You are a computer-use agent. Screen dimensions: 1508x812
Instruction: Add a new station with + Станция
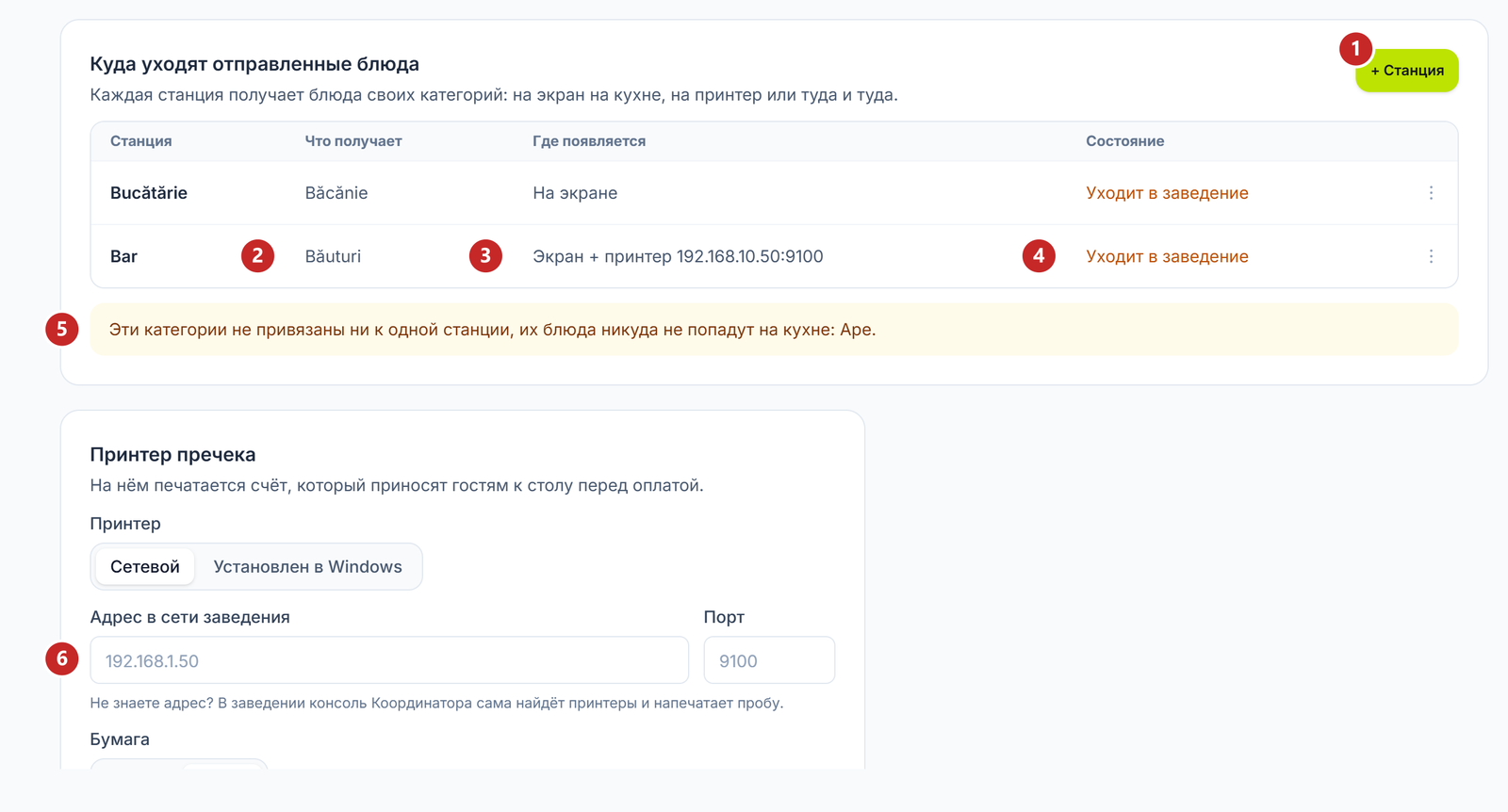1406,71
